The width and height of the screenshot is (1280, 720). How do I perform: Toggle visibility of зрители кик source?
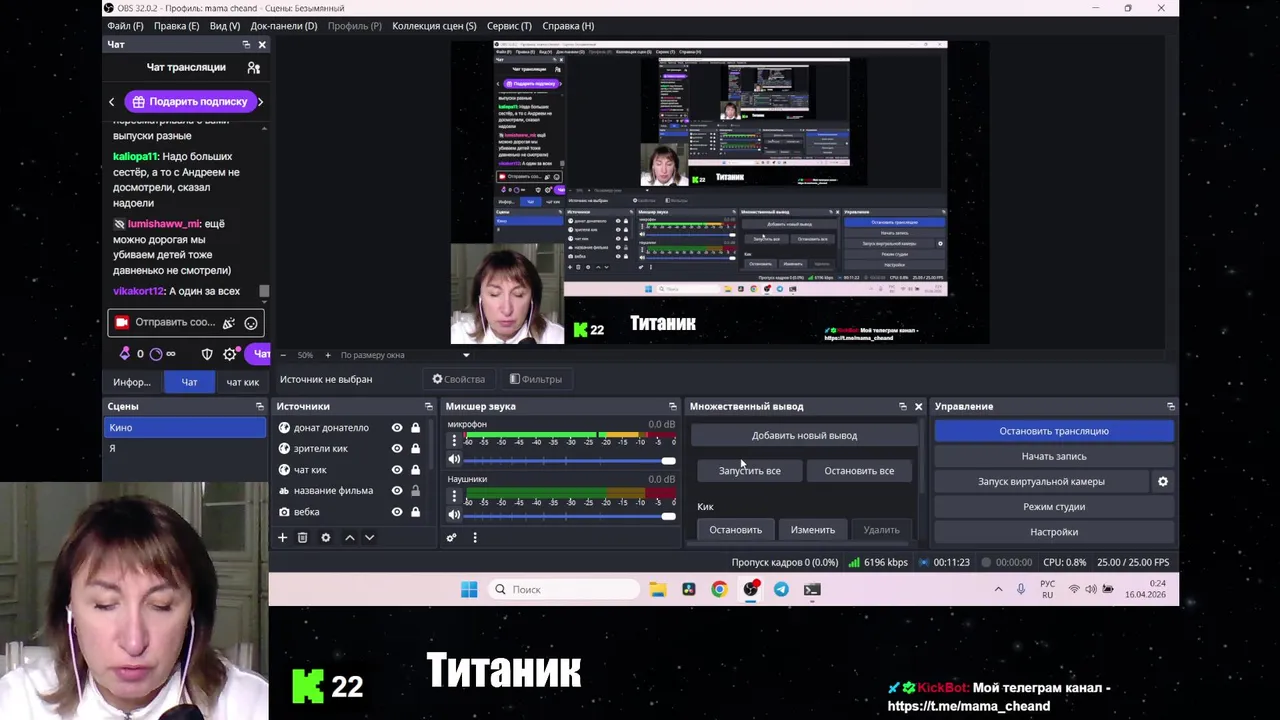397,449
